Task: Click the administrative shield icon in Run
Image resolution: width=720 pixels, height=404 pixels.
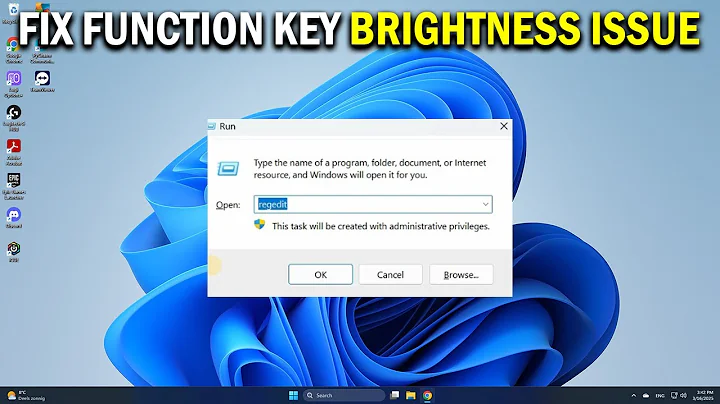Action: (x=259, y=225)
